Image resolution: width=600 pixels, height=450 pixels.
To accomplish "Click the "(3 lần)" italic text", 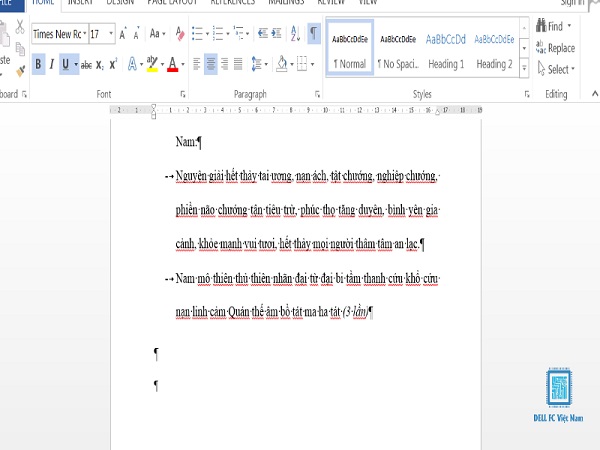I will (355, 312).
